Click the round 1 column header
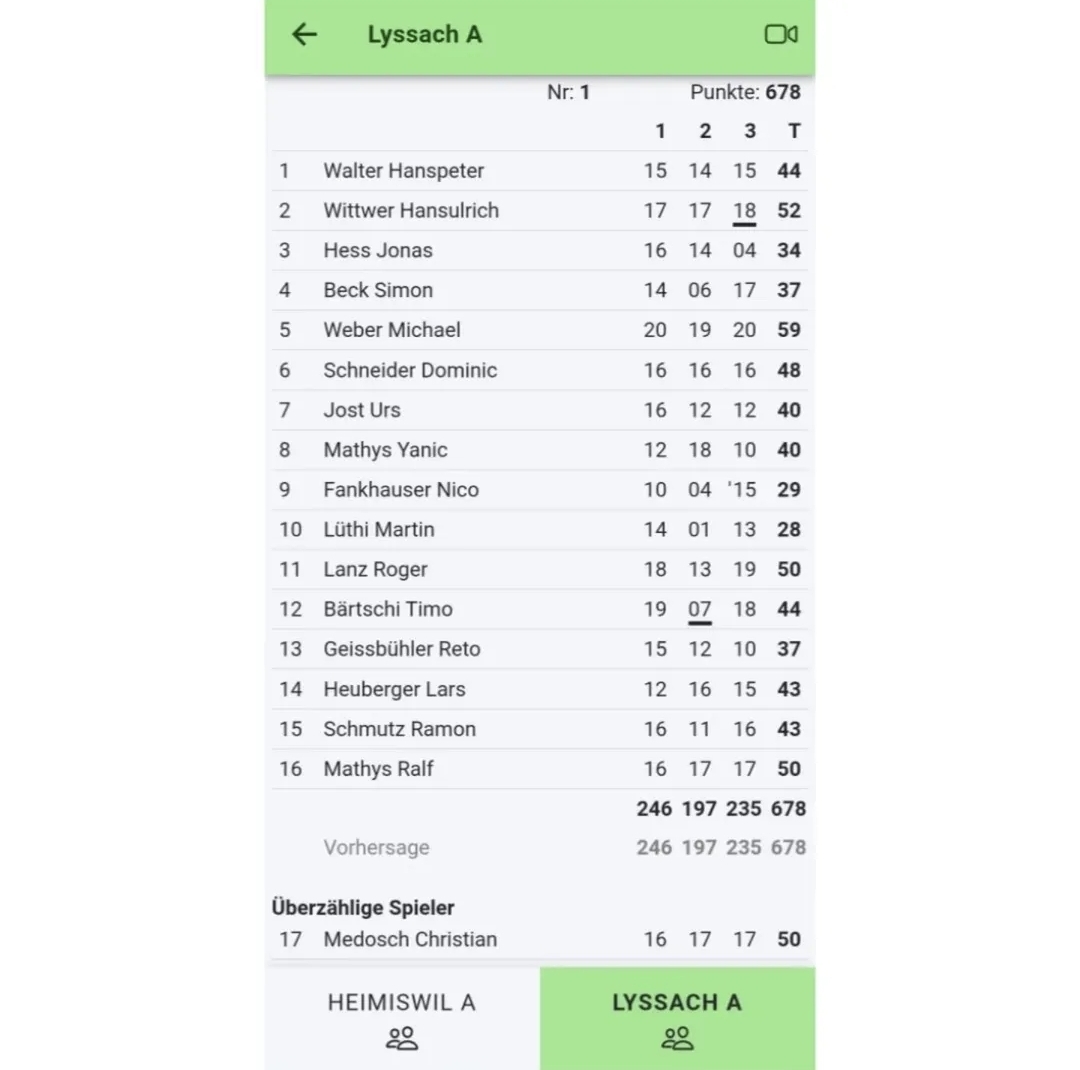Viewport: 1080px width, 1070px height. coord(660,131)
